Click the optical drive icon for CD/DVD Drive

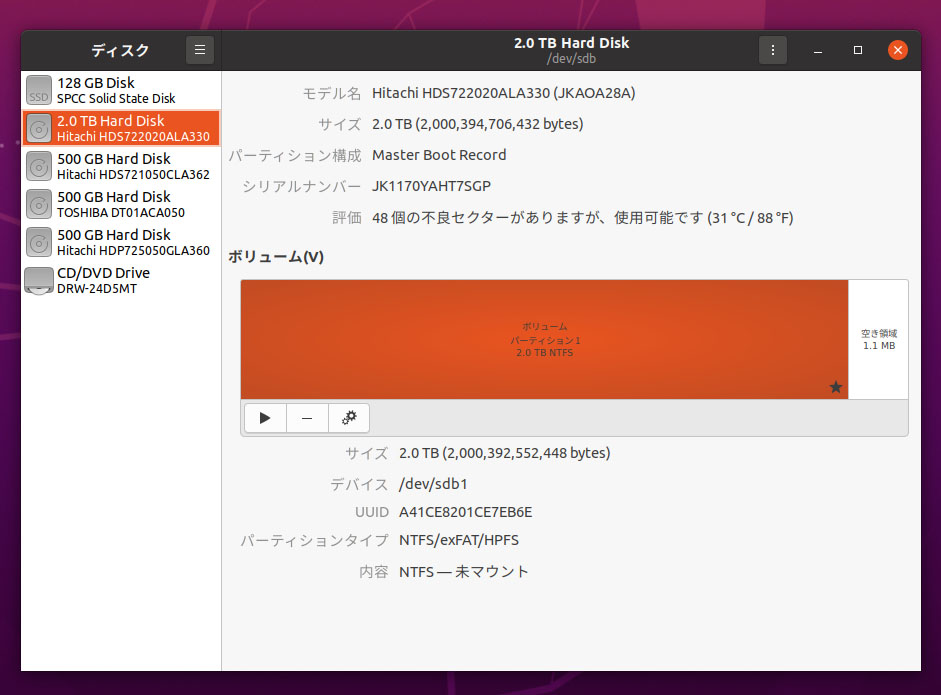click(x=39, y=281)
